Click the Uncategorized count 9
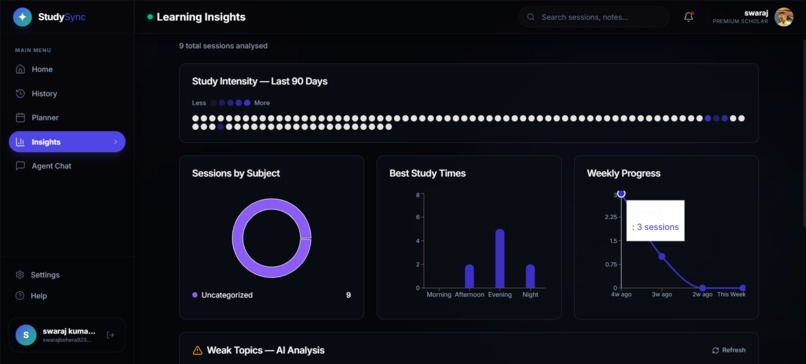Screen dimensions: 806x364 pyautogui.click(x=348, y=295)
